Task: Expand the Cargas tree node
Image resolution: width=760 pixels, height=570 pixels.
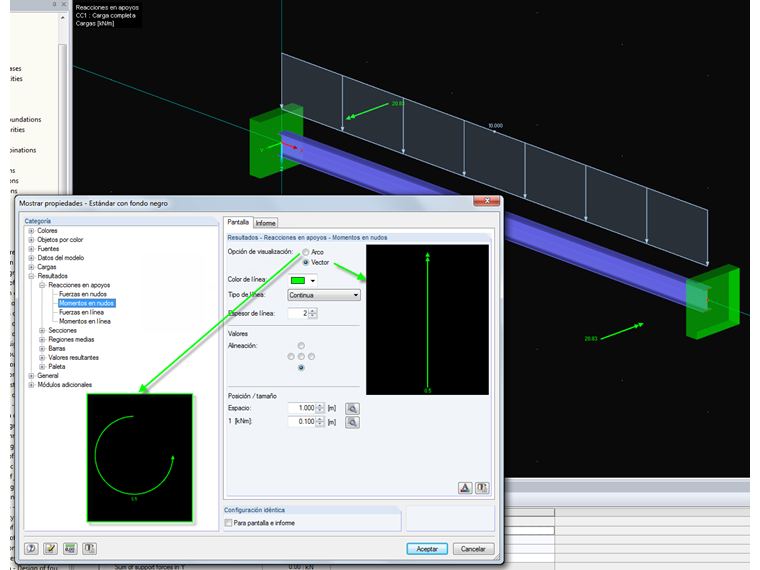Action: 31,267
